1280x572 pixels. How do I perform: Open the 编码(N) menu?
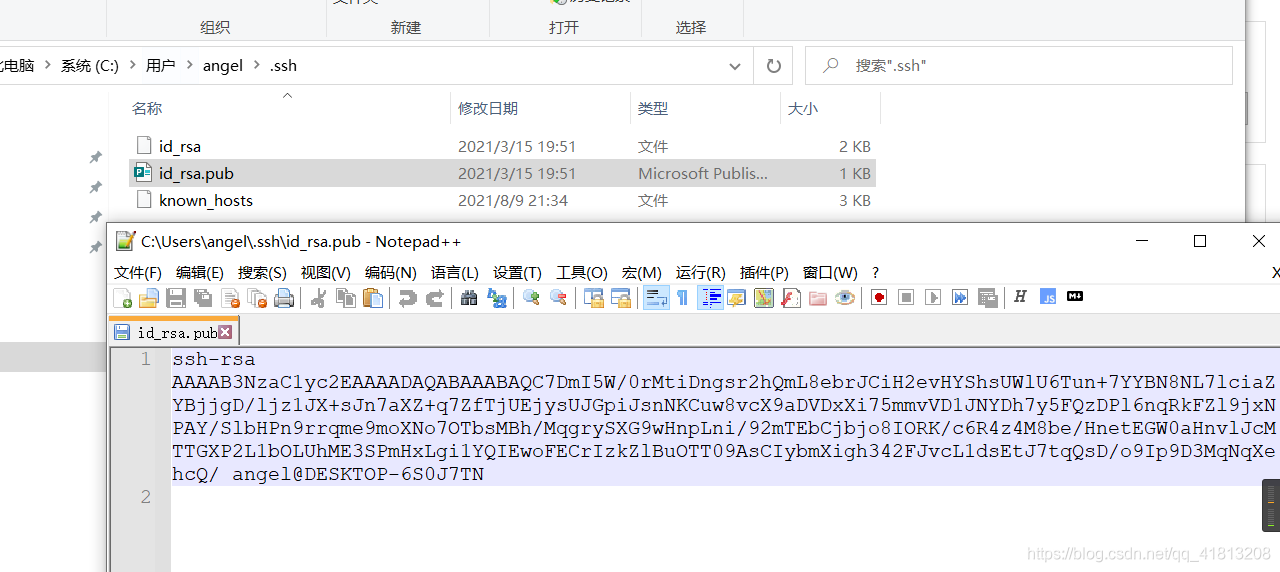pyautogui.click(x=391, y=273)
